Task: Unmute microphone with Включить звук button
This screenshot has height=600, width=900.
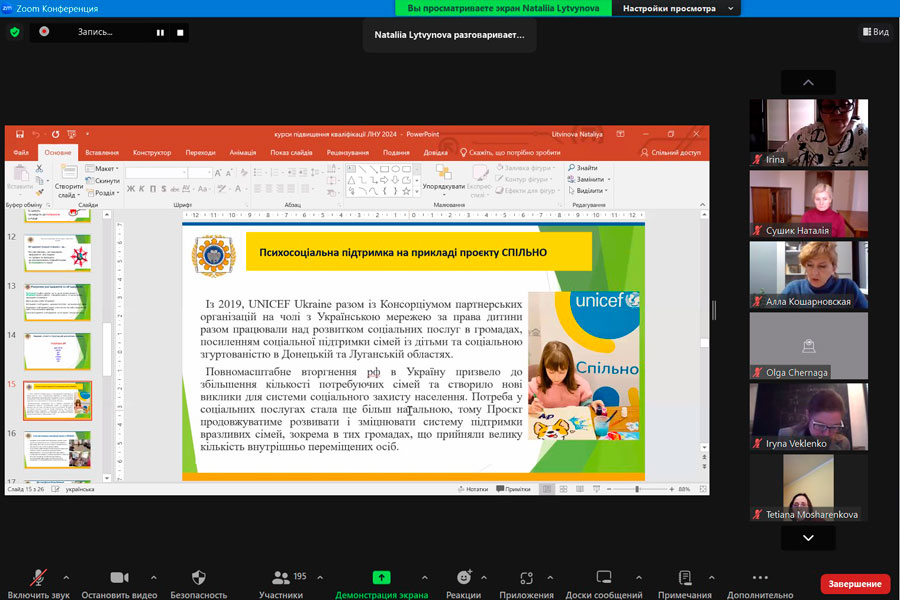Action: 39,578
